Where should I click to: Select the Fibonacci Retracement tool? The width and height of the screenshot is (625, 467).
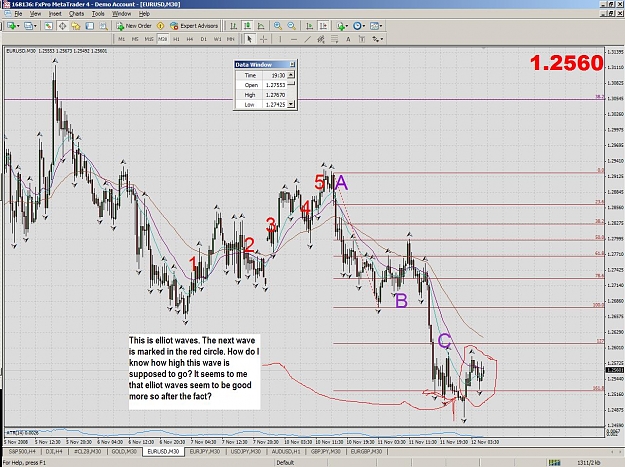pos(335,39)
